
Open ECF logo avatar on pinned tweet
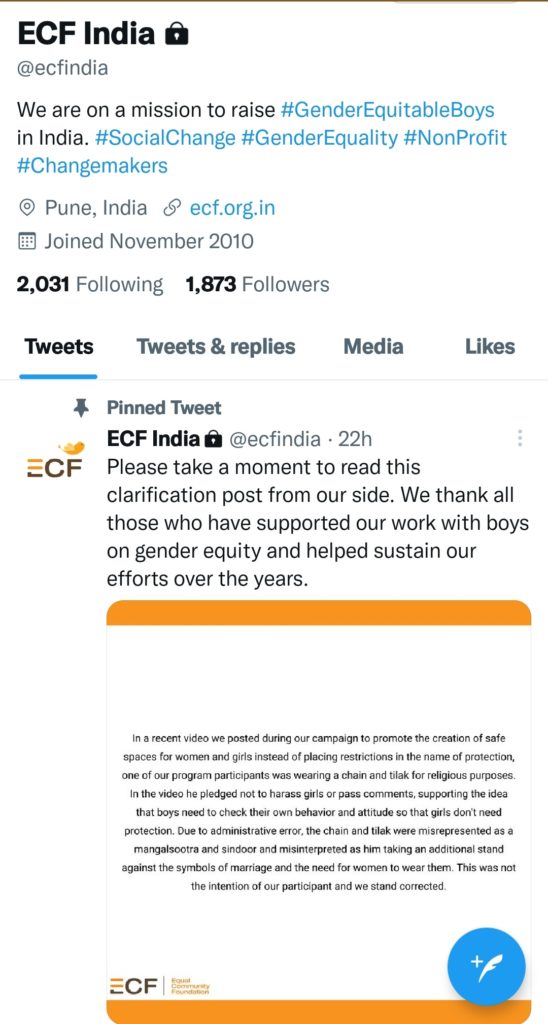[x=55, y=460]
